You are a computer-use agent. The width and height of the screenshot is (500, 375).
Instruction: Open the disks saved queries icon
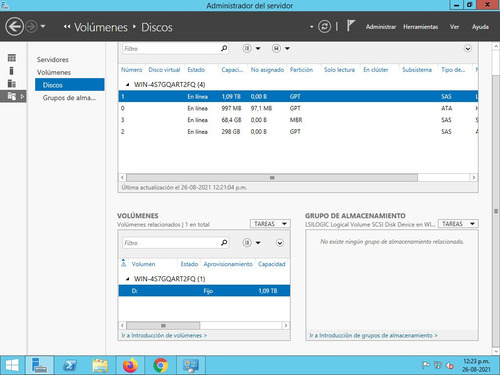[x=276, y=49]
